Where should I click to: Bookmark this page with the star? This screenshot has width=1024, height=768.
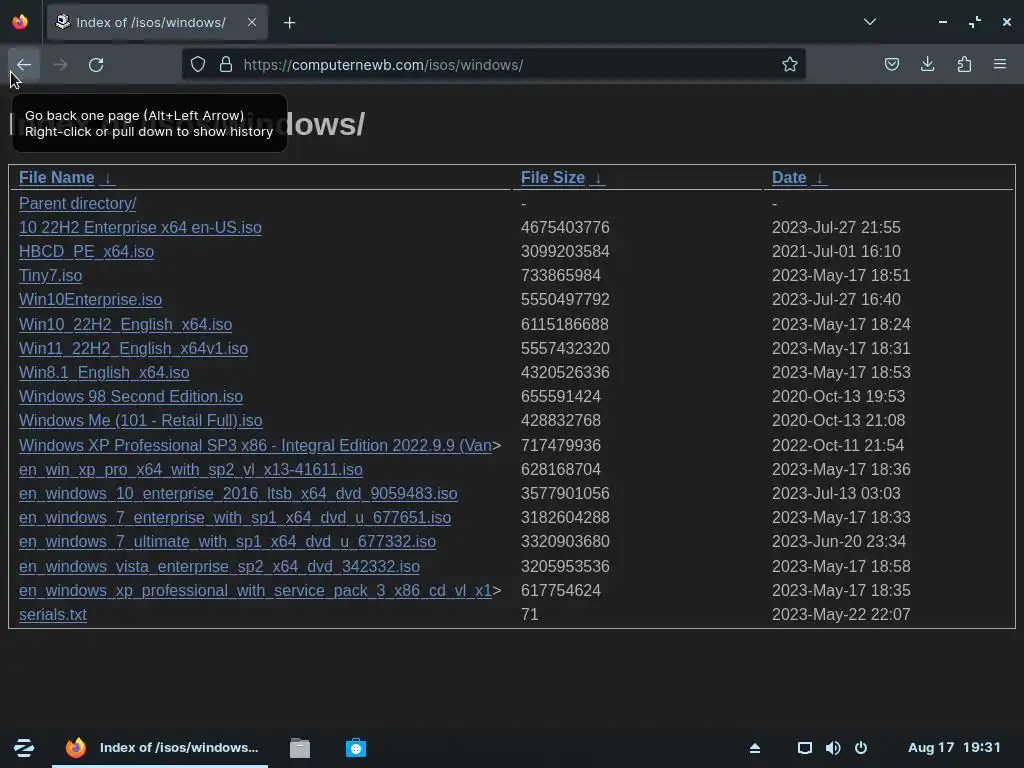click(790, 65)
